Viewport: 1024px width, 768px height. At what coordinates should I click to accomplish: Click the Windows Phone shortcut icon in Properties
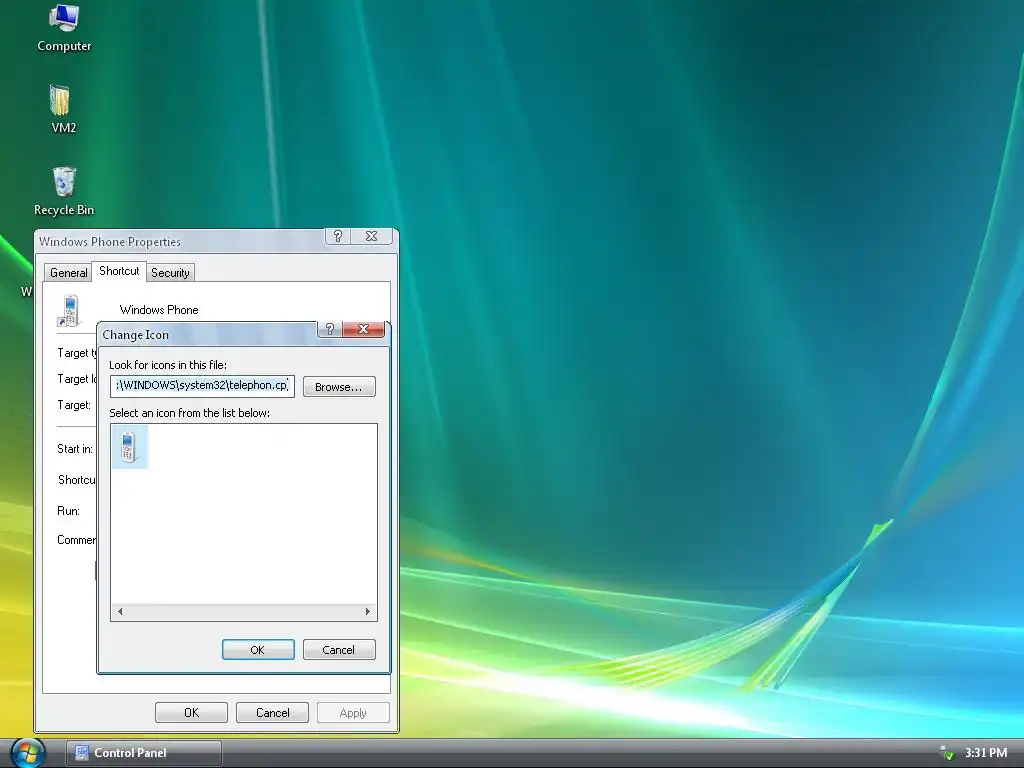coord(70,310)
